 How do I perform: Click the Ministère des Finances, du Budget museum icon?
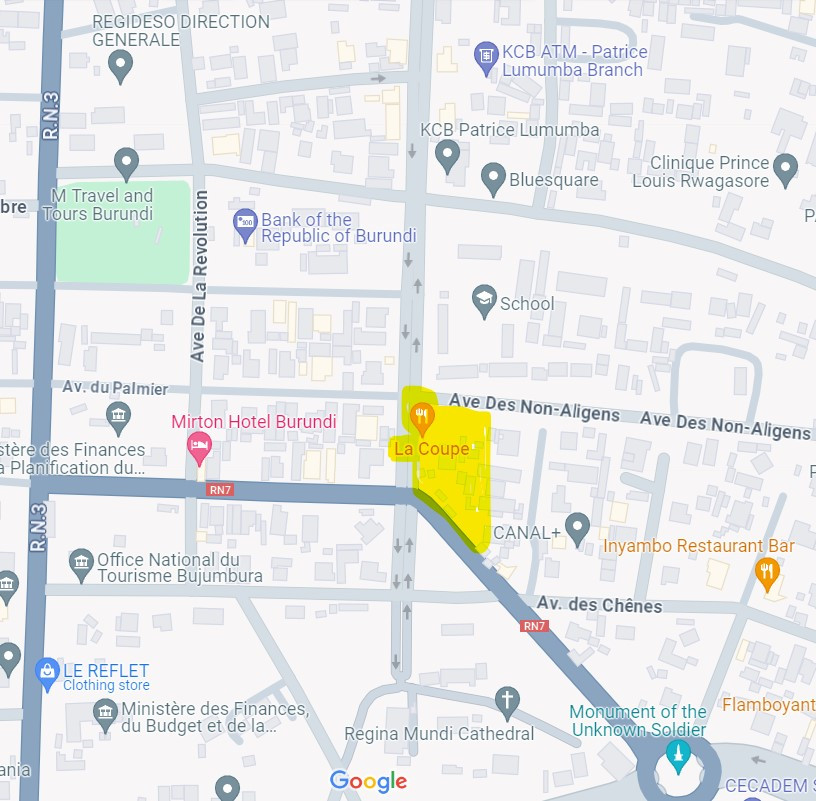click(106, 715)
